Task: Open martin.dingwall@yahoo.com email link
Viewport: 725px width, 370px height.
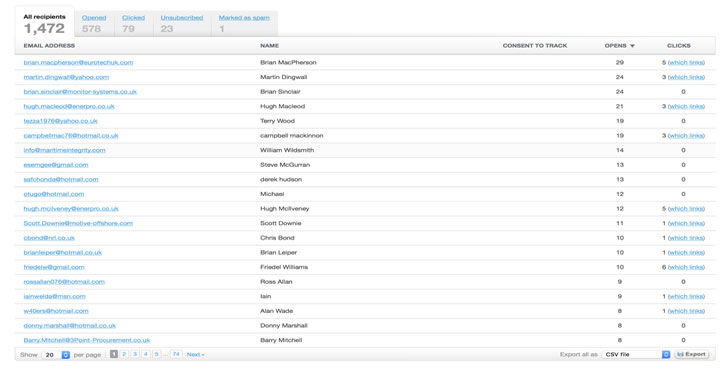Action: [66, 77]
